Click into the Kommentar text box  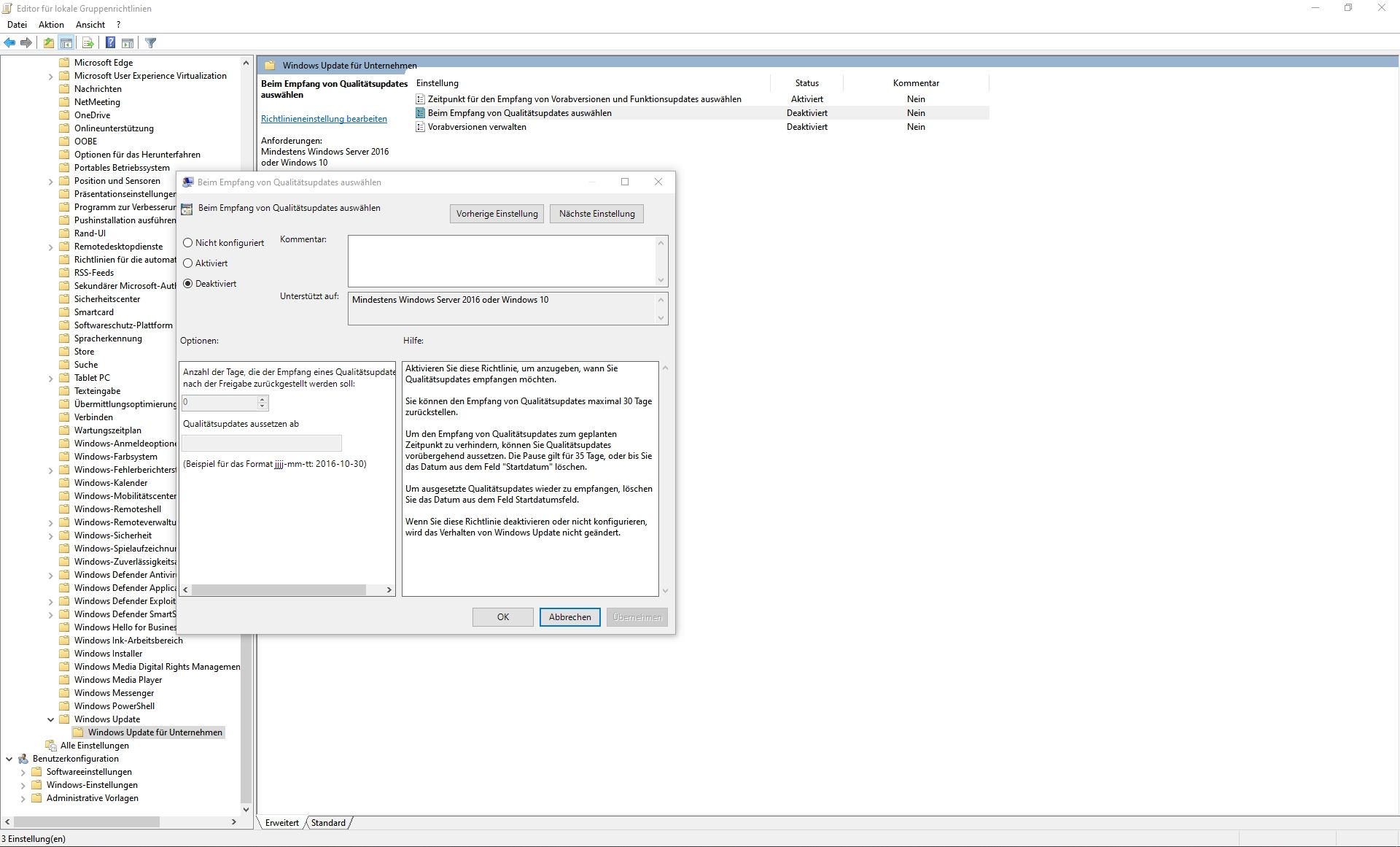(x=503, y=261)
